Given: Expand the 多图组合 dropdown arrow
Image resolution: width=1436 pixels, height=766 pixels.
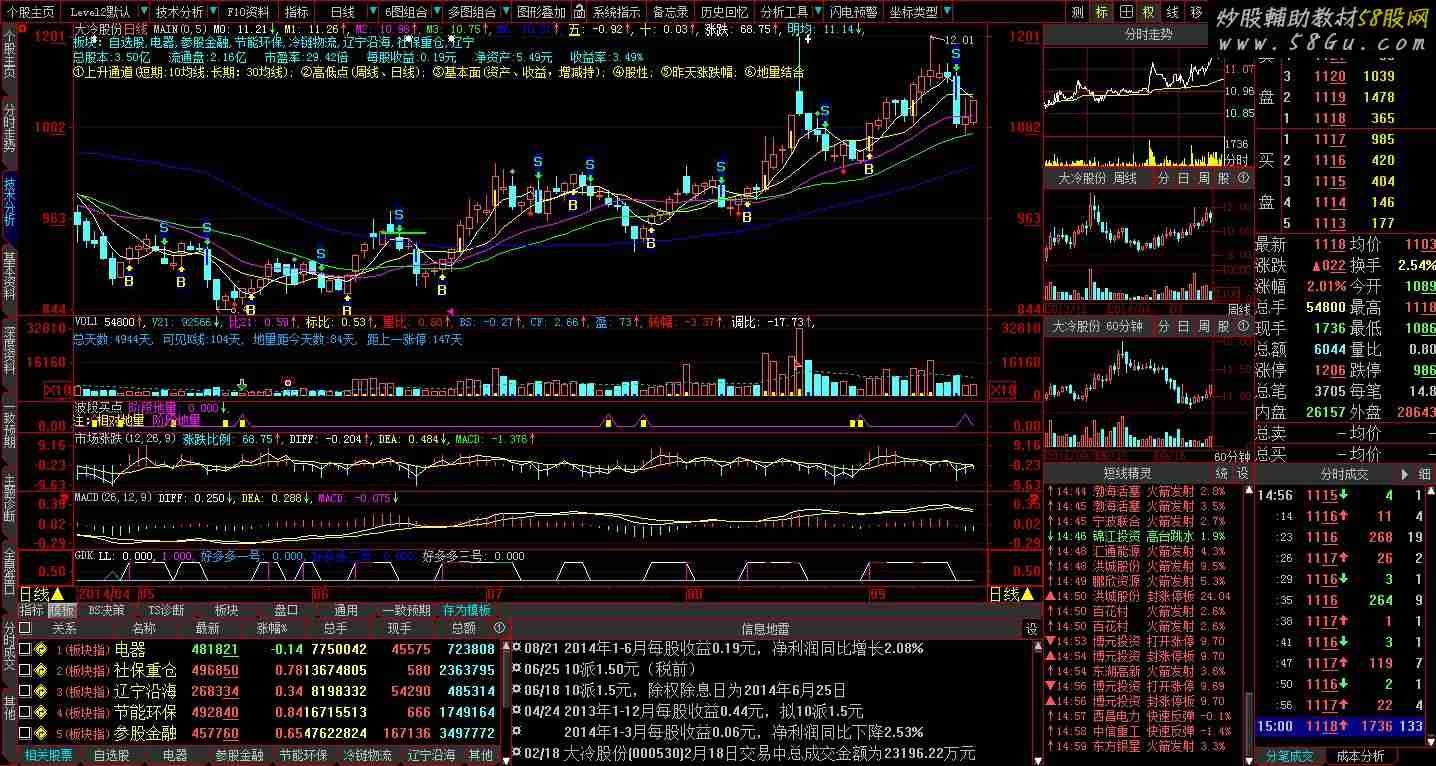Looking at the screenshot, I should [505, 12].
